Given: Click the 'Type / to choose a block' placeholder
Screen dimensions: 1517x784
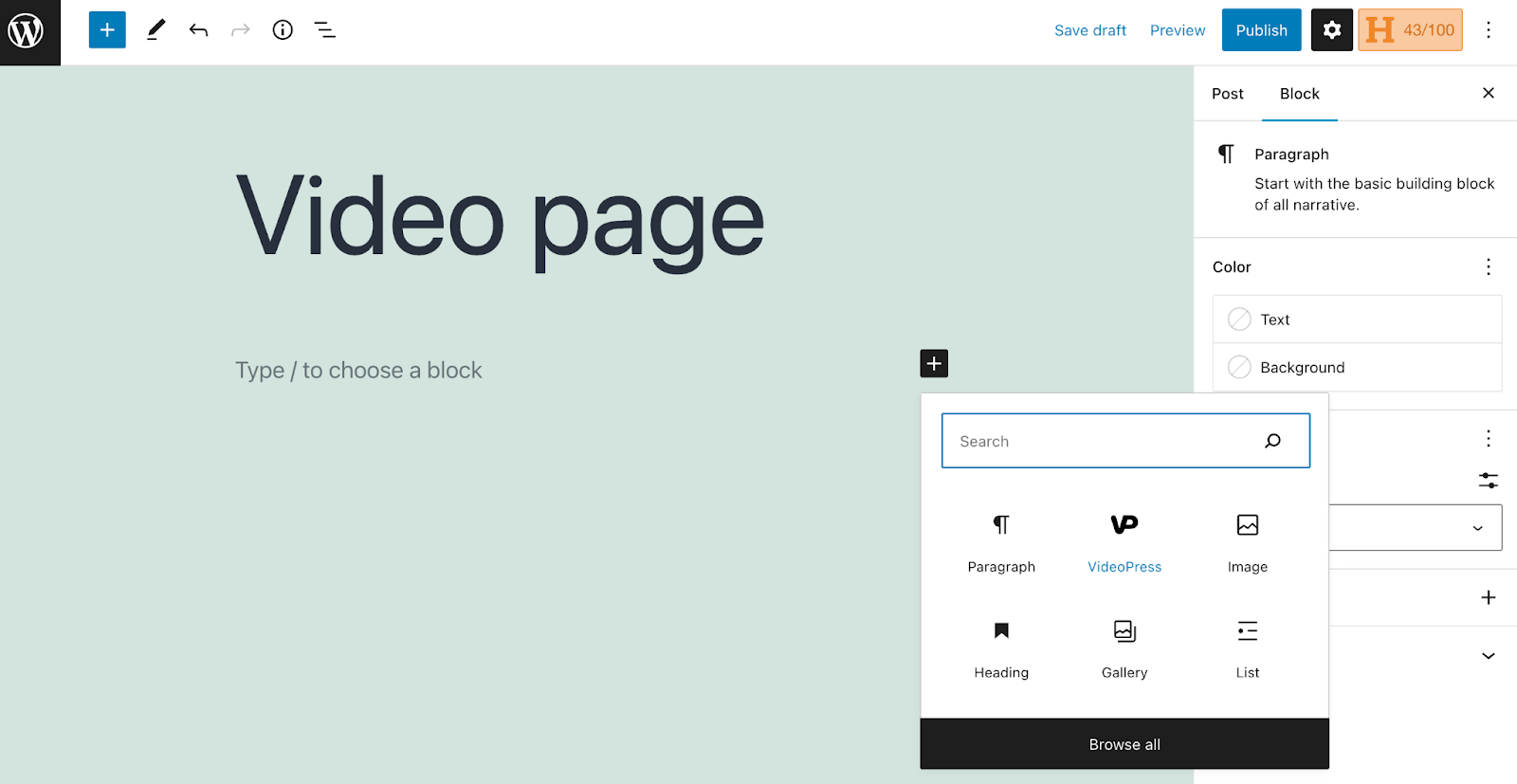Looking at the screenshot, I should pyautogui.click(x=358, y=370).
